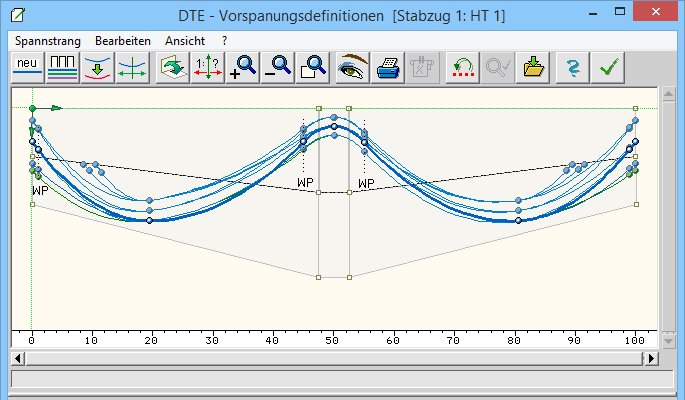Print the drawing with the printer icon
The height and width of the screenshot is (400, 685).
tap(388, 67)
